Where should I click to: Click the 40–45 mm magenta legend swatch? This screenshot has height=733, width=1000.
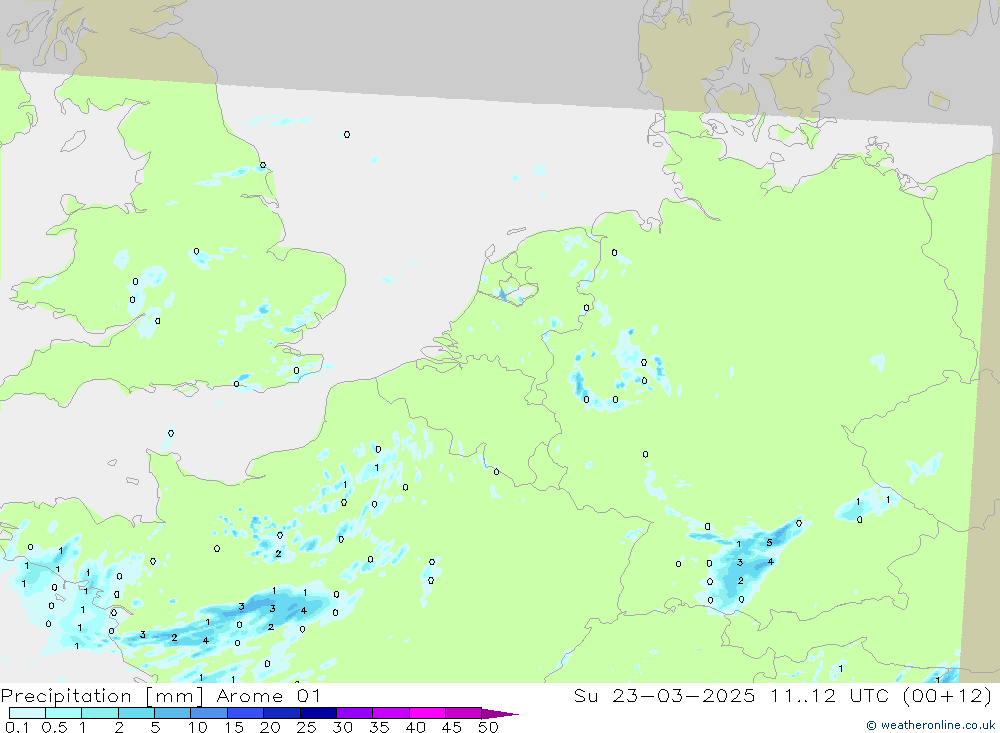(427, 713)
